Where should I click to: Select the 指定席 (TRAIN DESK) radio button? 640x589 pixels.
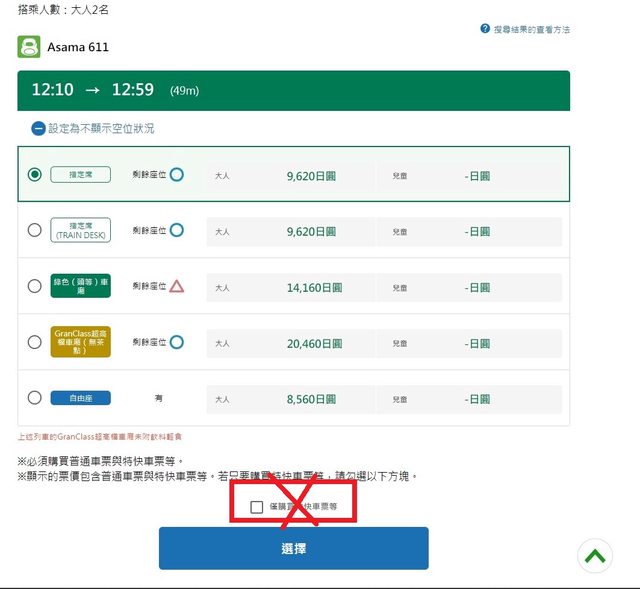tap(35, 230)
